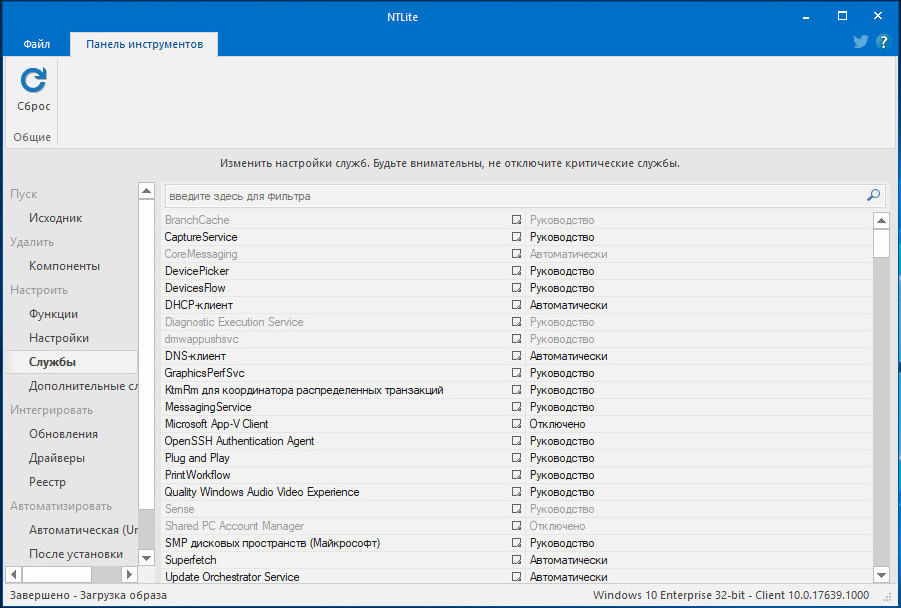Click edit icon next to Quality Windows Audio Video

(516, 492)
